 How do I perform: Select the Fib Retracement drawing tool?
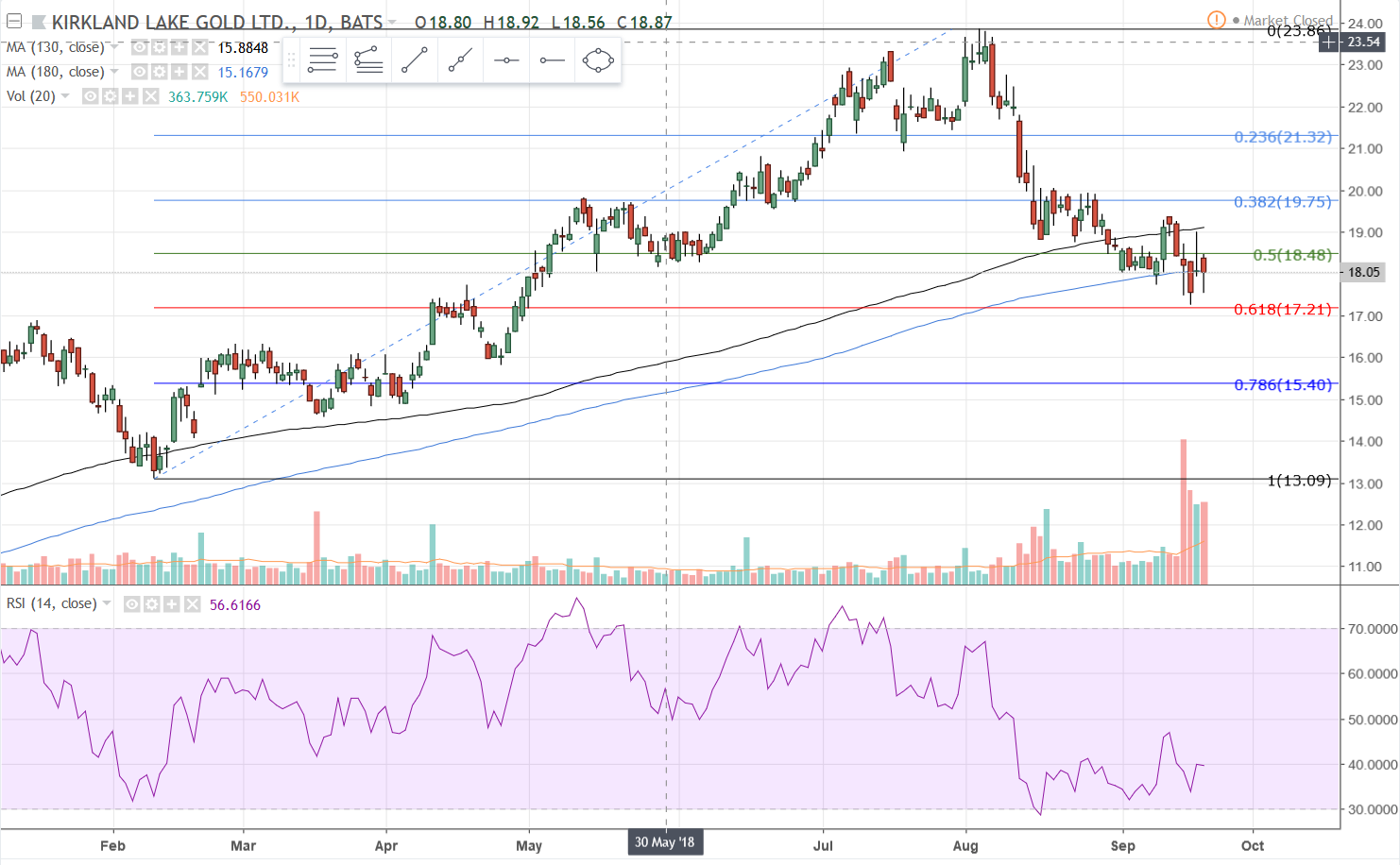(322, 60)
